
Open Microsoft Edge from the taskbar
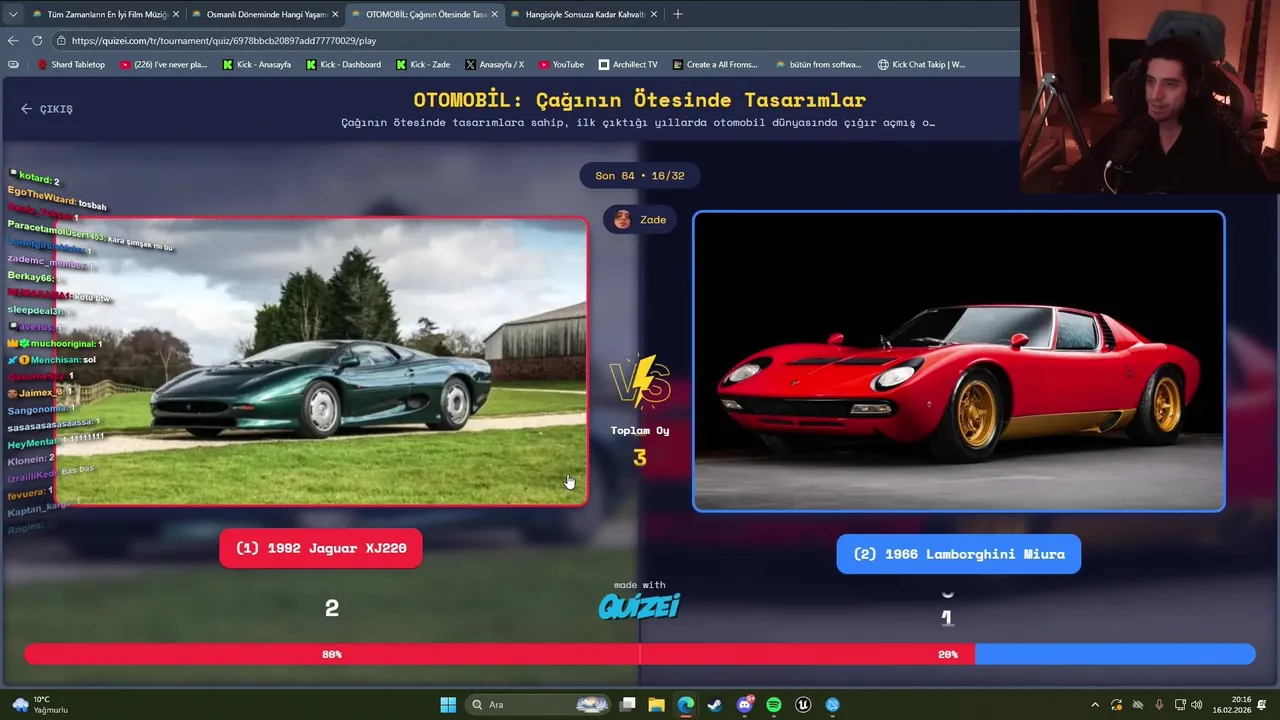[x=686, y=705]
